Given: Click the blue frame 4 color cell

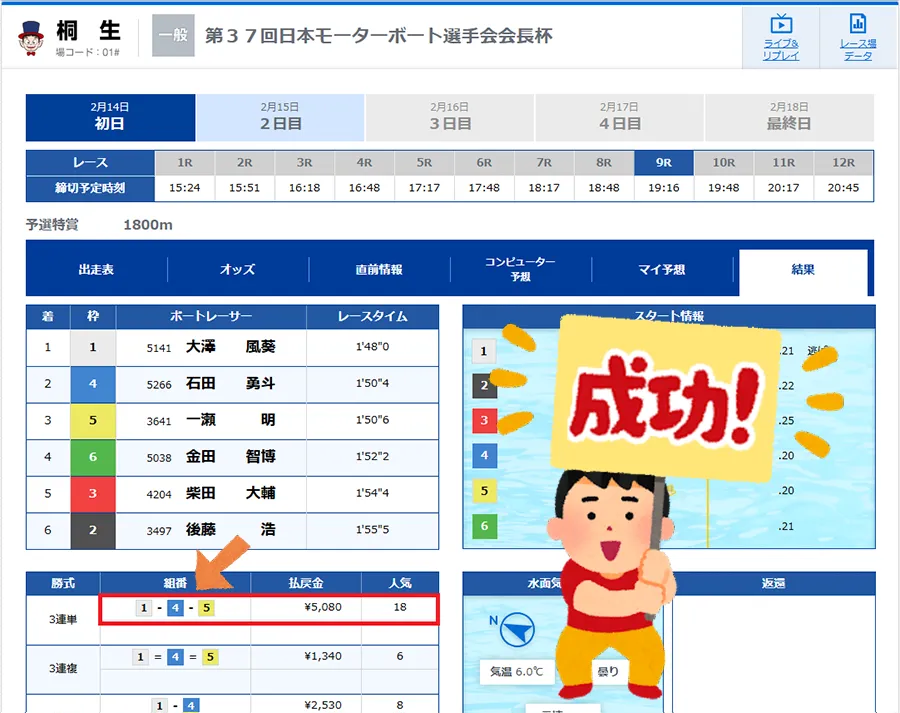Looking at the screenshot, I should click(93, 384).
